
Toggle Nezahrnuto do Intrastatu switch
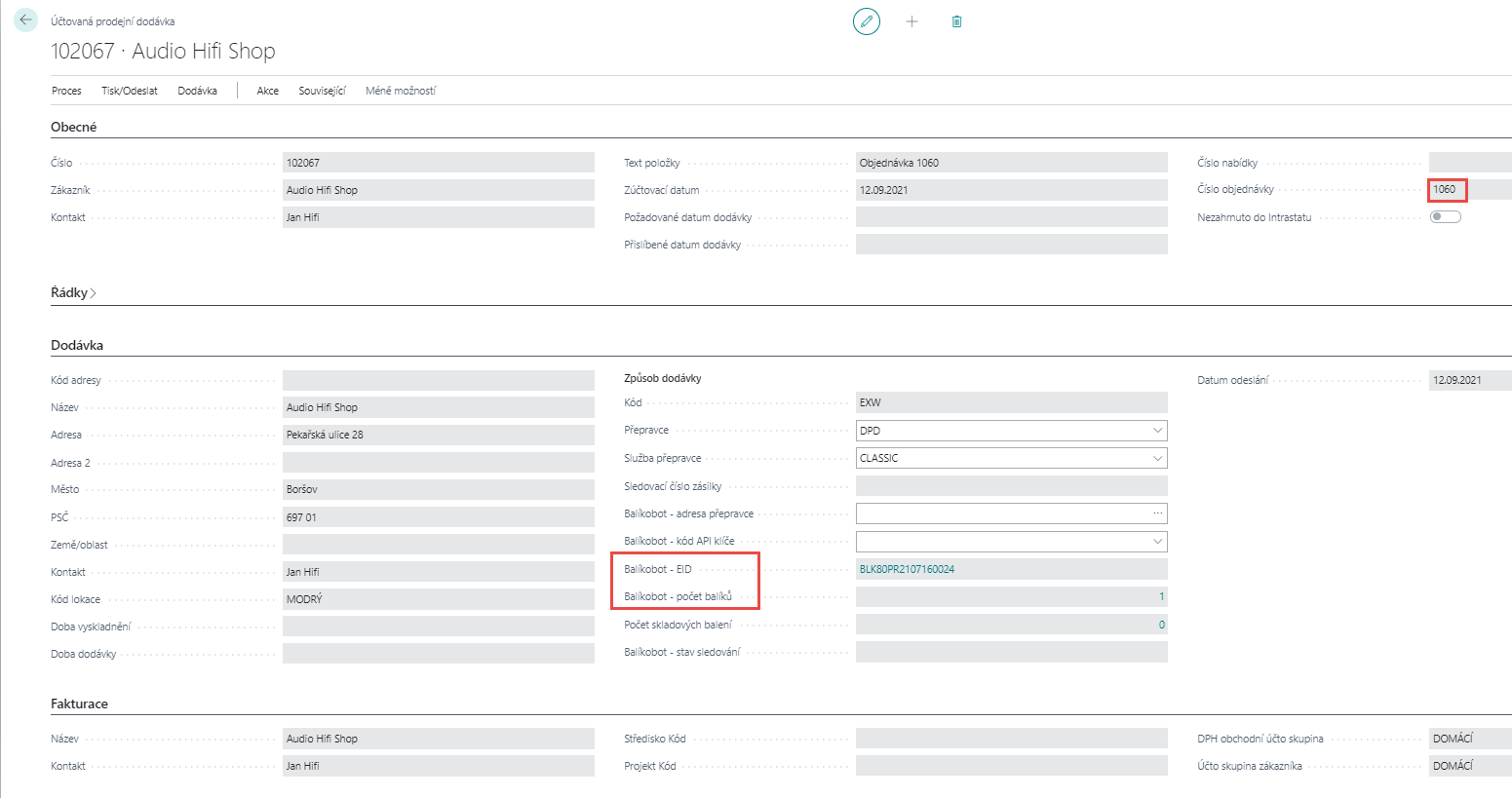click(x=1445, y=217)
